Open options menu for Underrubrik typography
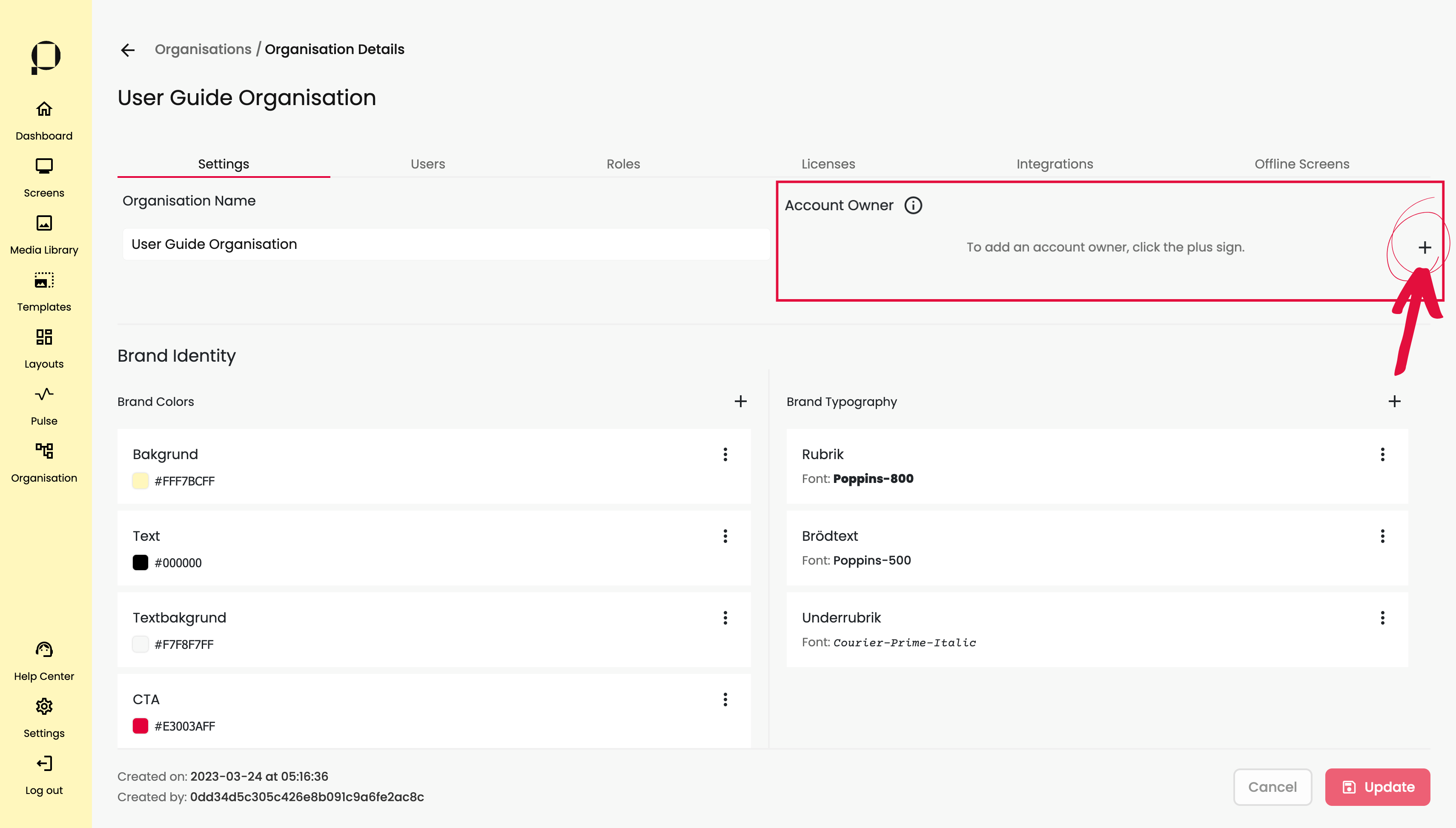 pyautogui.click(x=1382, y=617)
